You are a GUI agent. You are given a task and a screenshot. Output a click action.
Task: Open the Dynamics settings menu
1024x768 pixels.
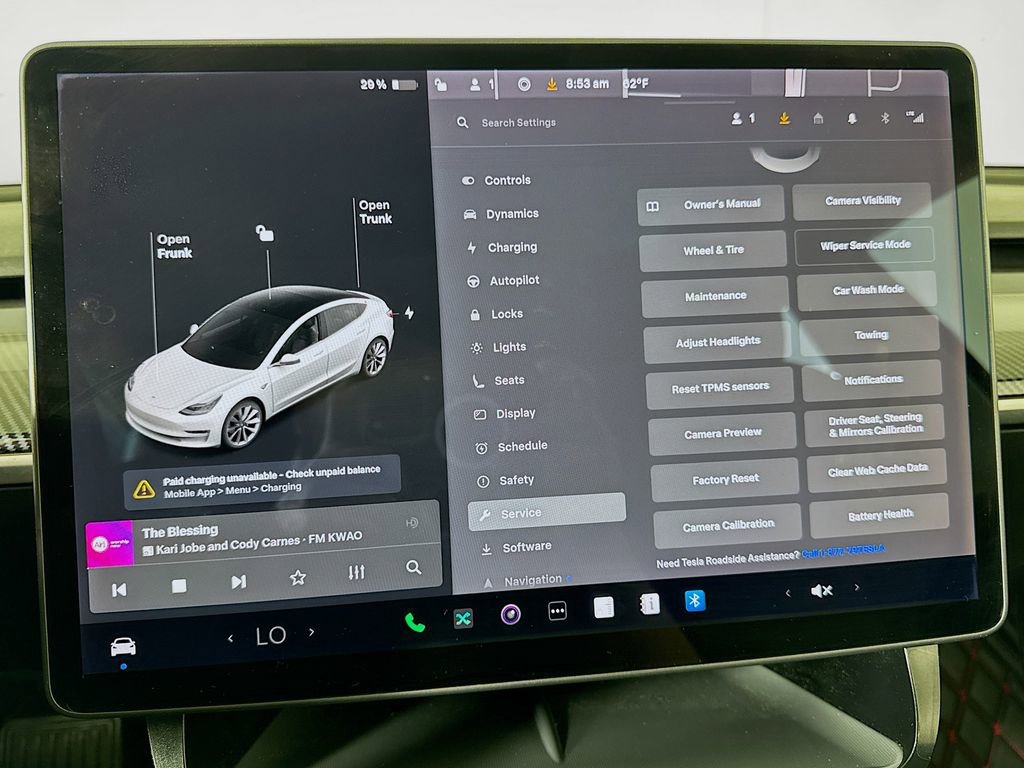point(501,214)
